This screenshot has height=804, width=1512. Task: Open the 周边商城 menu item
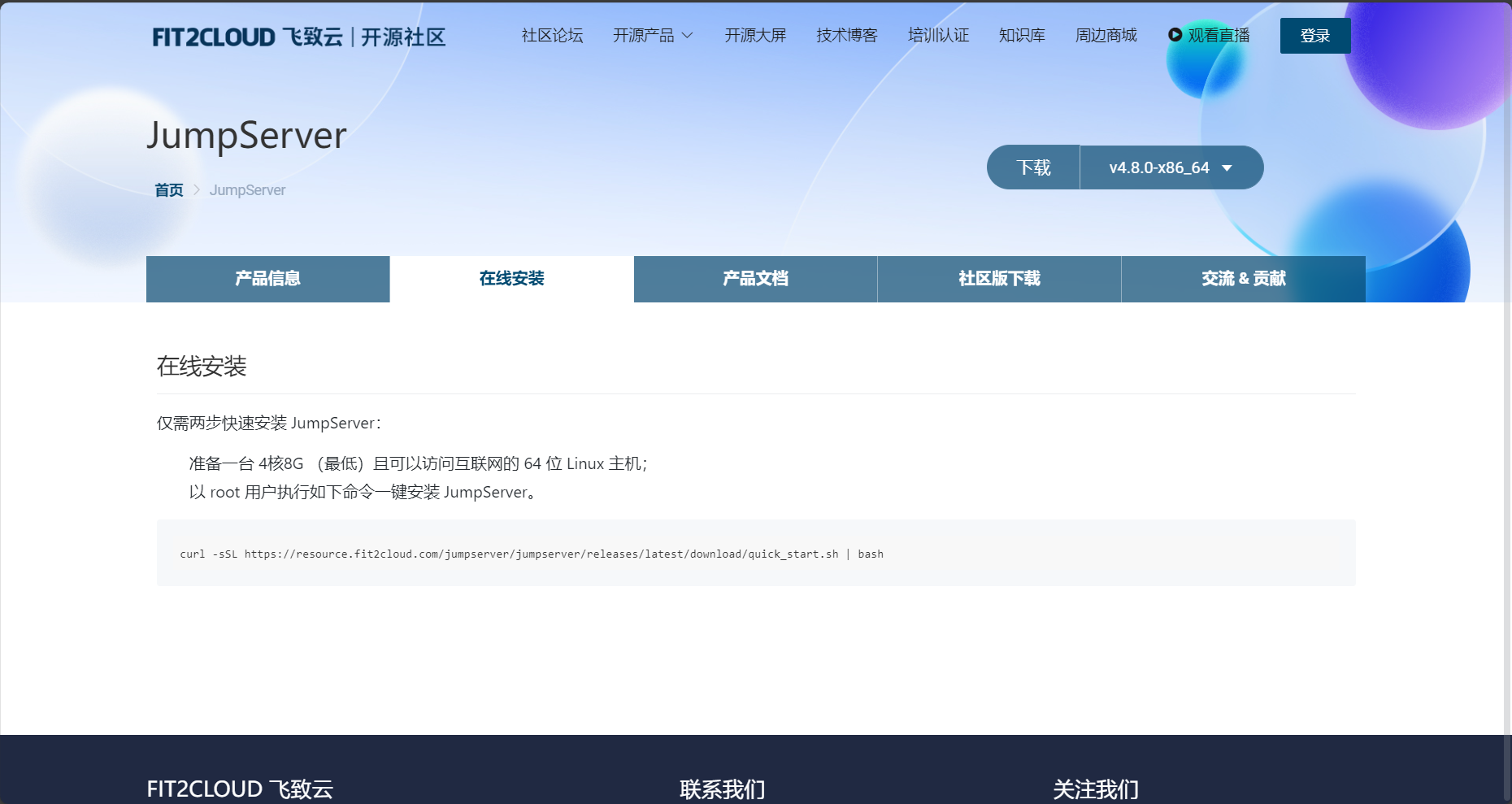click(1106, 35)
